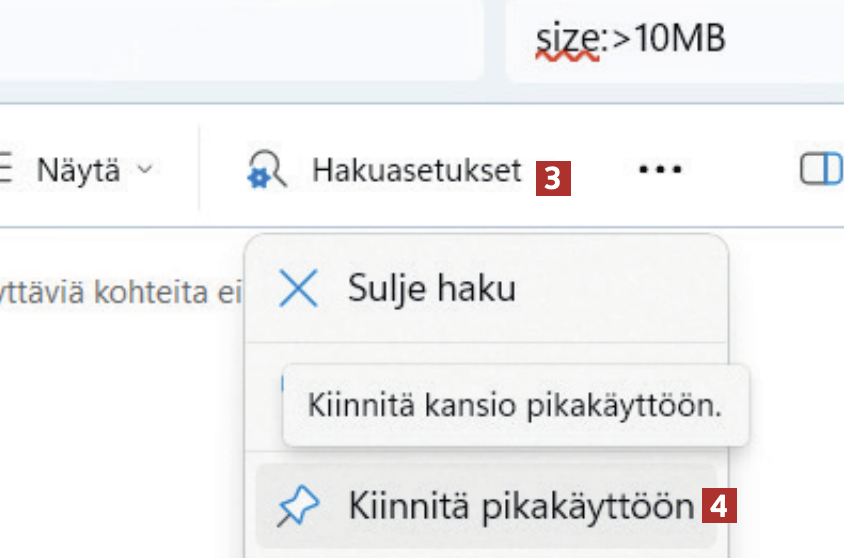Open the Hakuasetukset dropdown menu

click(416, 171)
